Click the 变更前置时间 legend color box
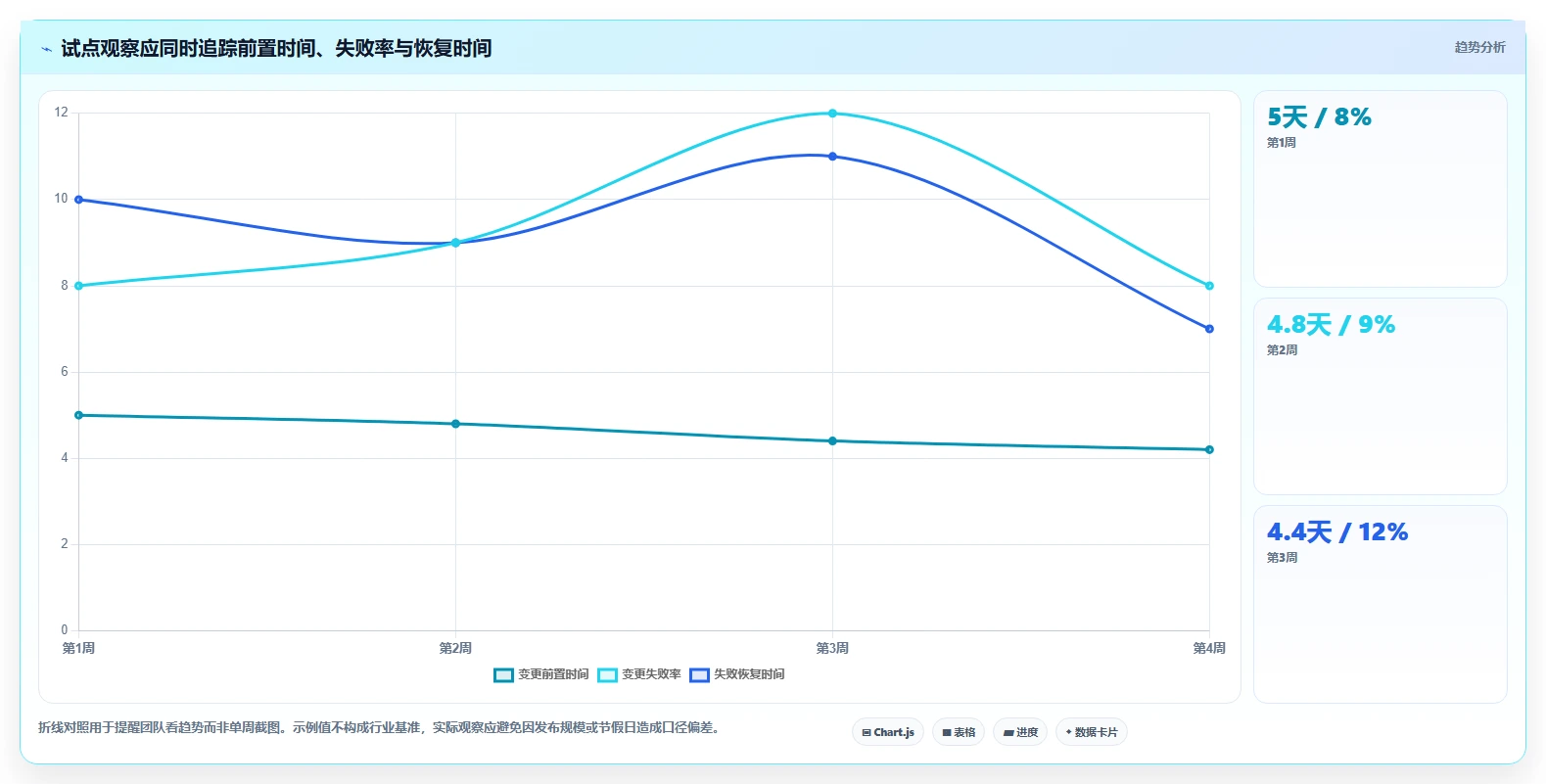The height and width of the screenshot is (784, 1546). tap(504, 674)
